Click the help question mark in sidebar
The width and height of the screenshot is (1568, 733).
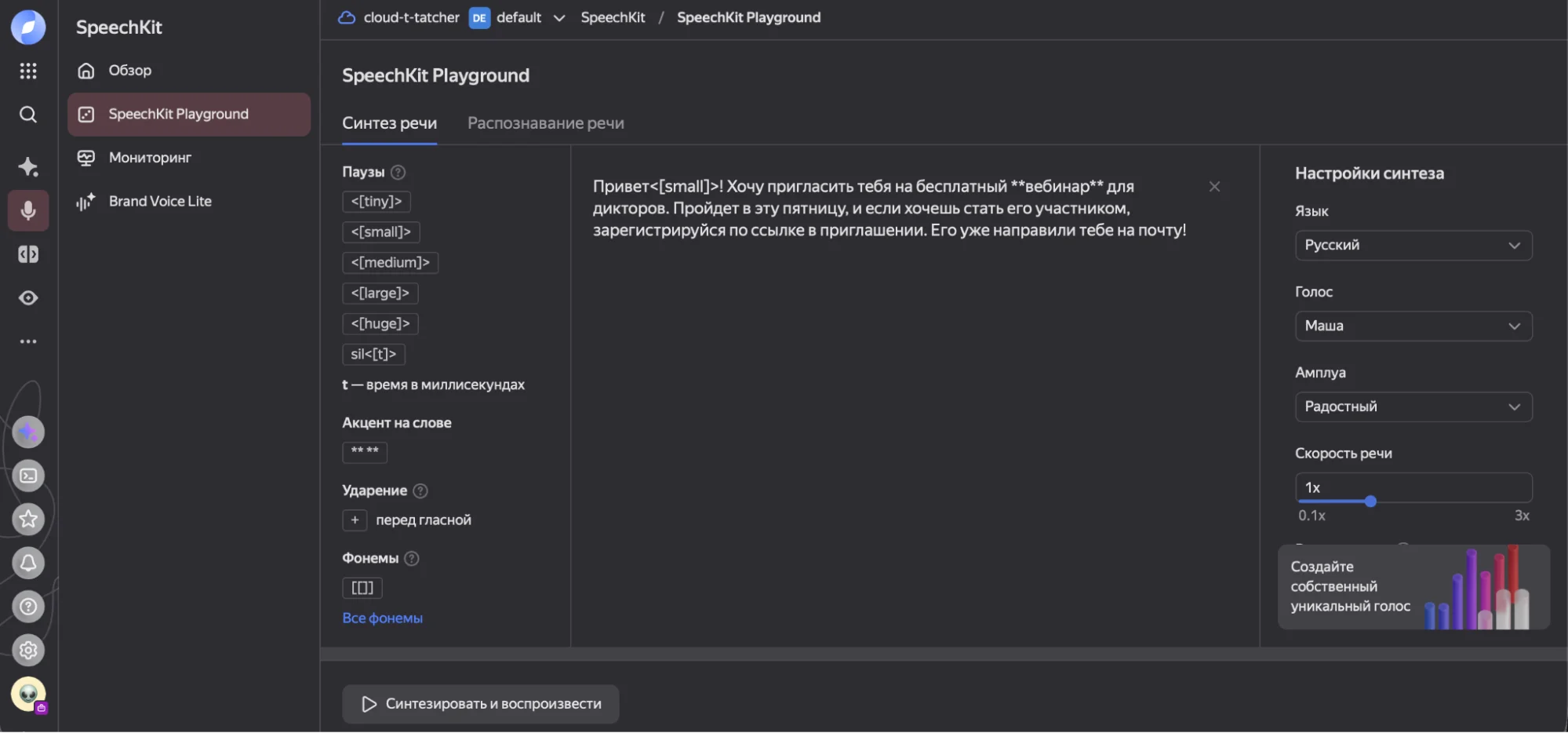click(x=28, y=607)
